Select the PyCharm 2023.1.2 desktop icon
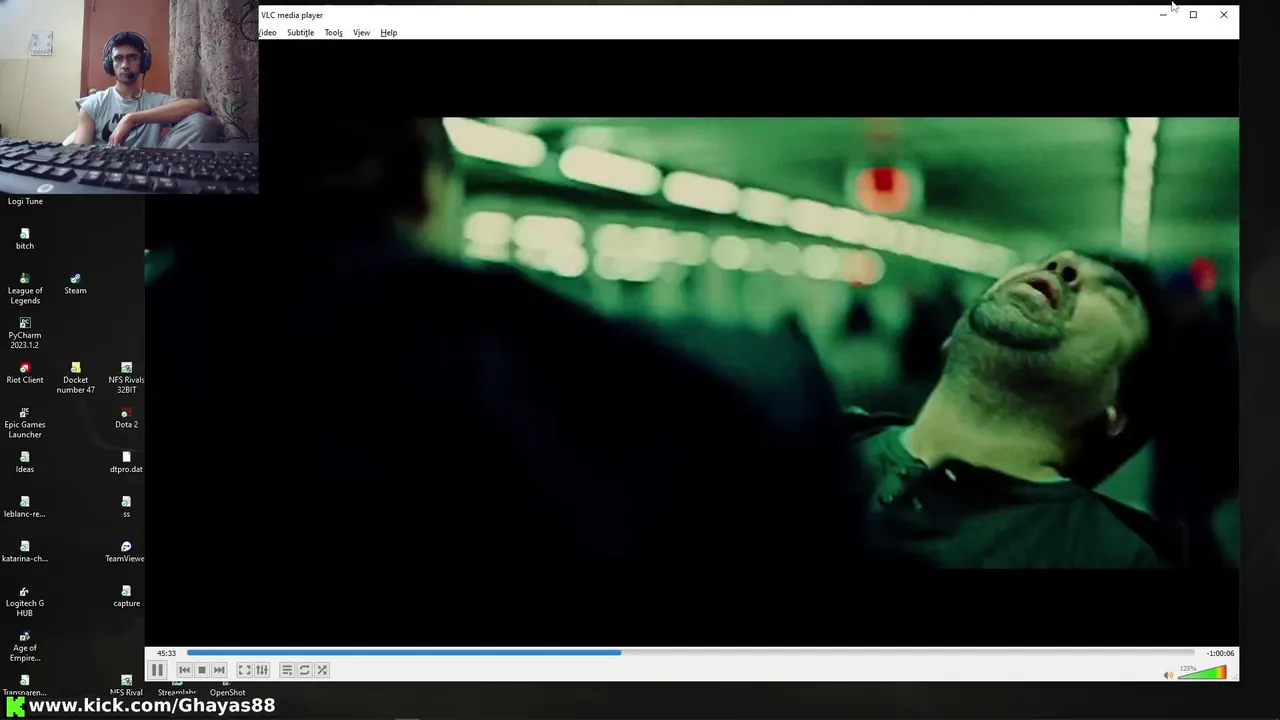The height and width of the screenshot is (720, 1280). (x=25, y=333)
